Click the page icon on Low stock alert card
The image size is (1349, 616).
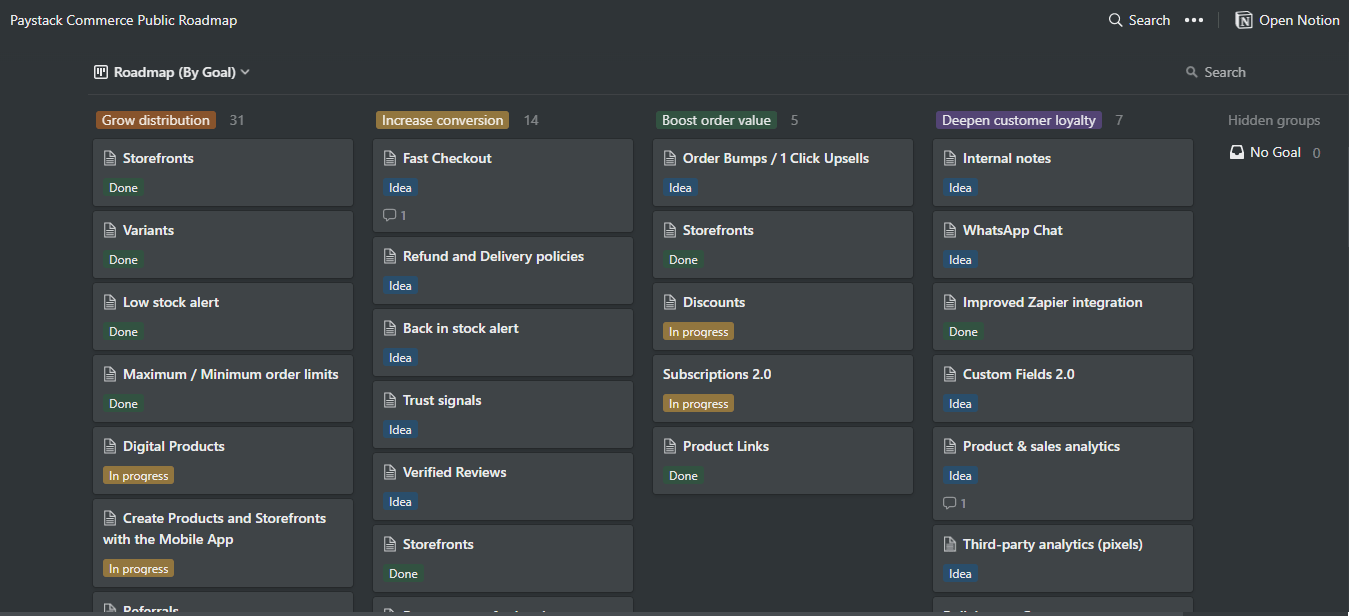[110, 302]
